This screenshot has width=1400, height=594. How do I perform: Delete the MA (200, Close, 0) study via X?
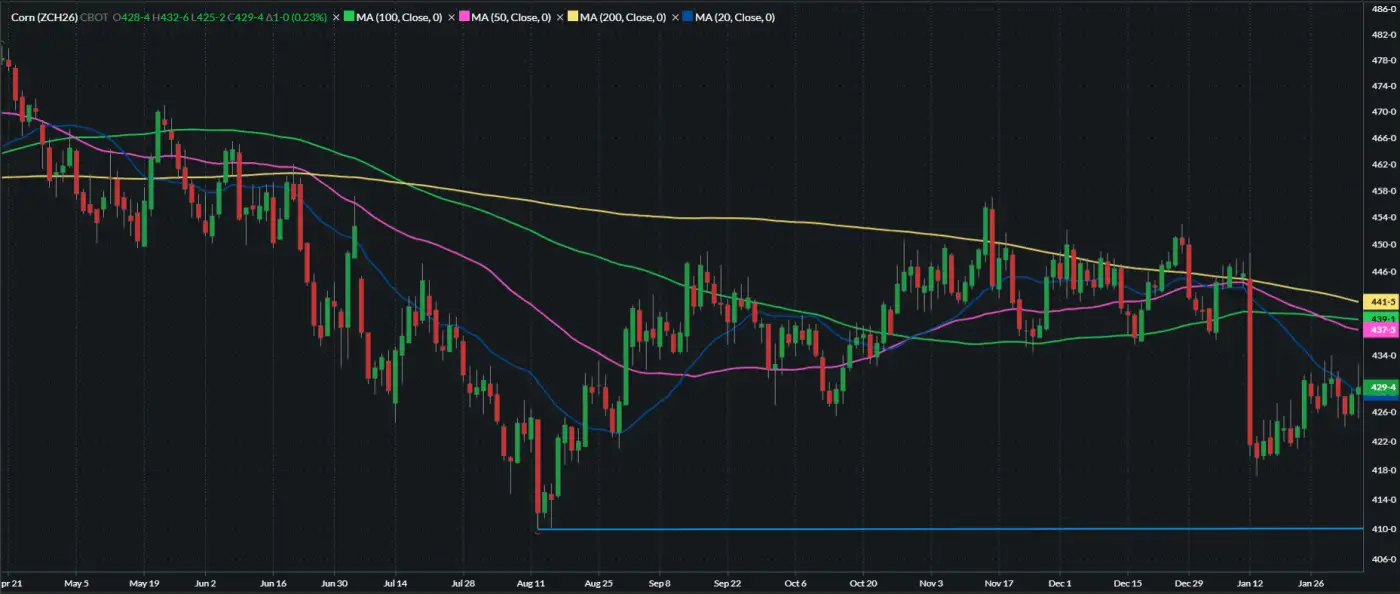(561, 17)
